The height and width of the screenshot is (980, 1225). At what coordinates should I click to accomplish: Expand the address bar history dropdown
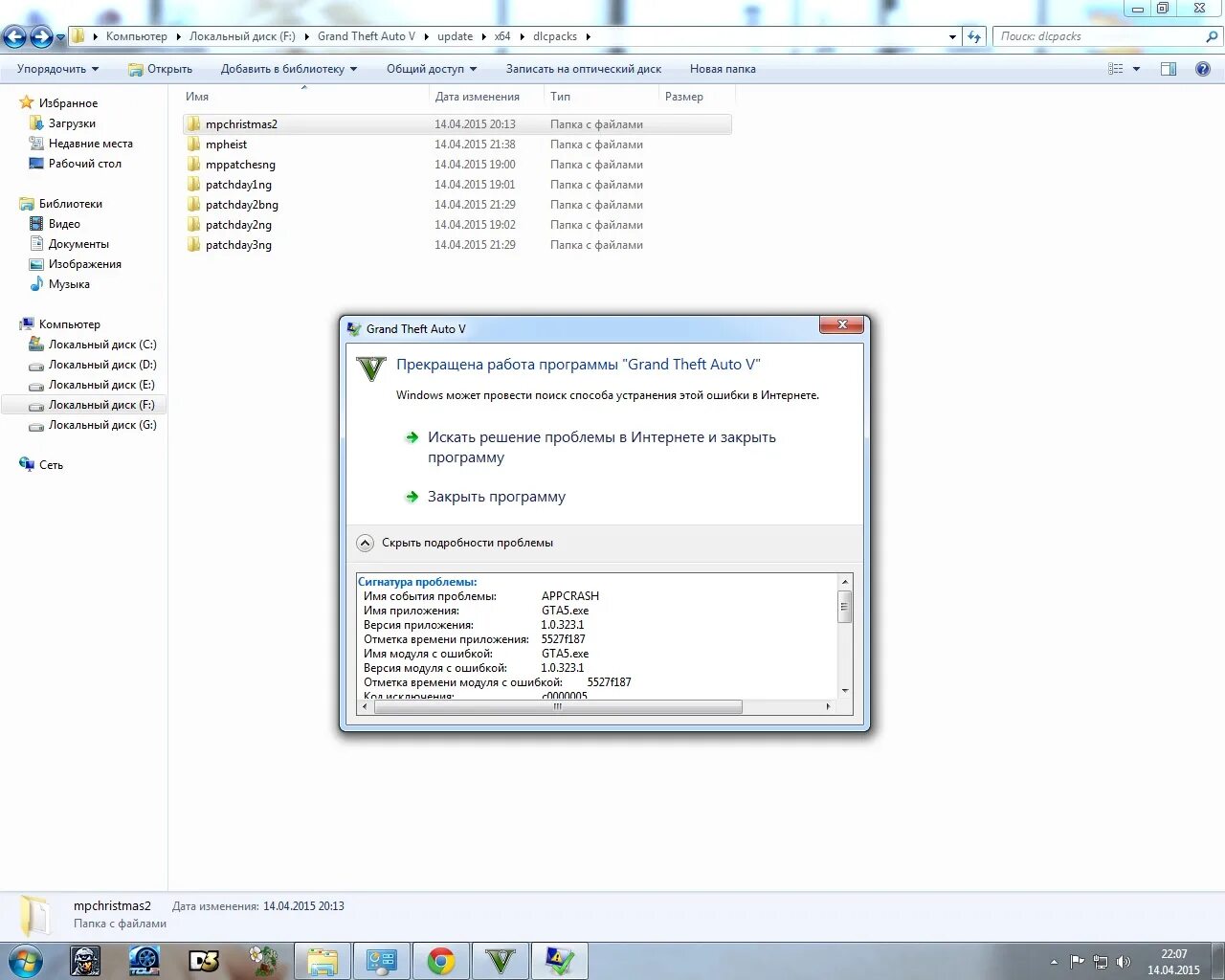tap(952, 37)
